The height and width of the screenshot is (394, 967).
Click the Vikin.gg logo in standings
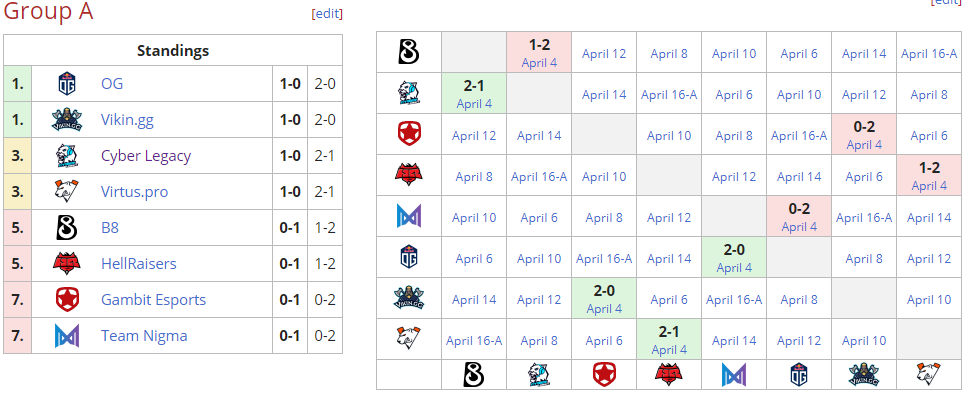pyautogui.click(x=67, y=120)
